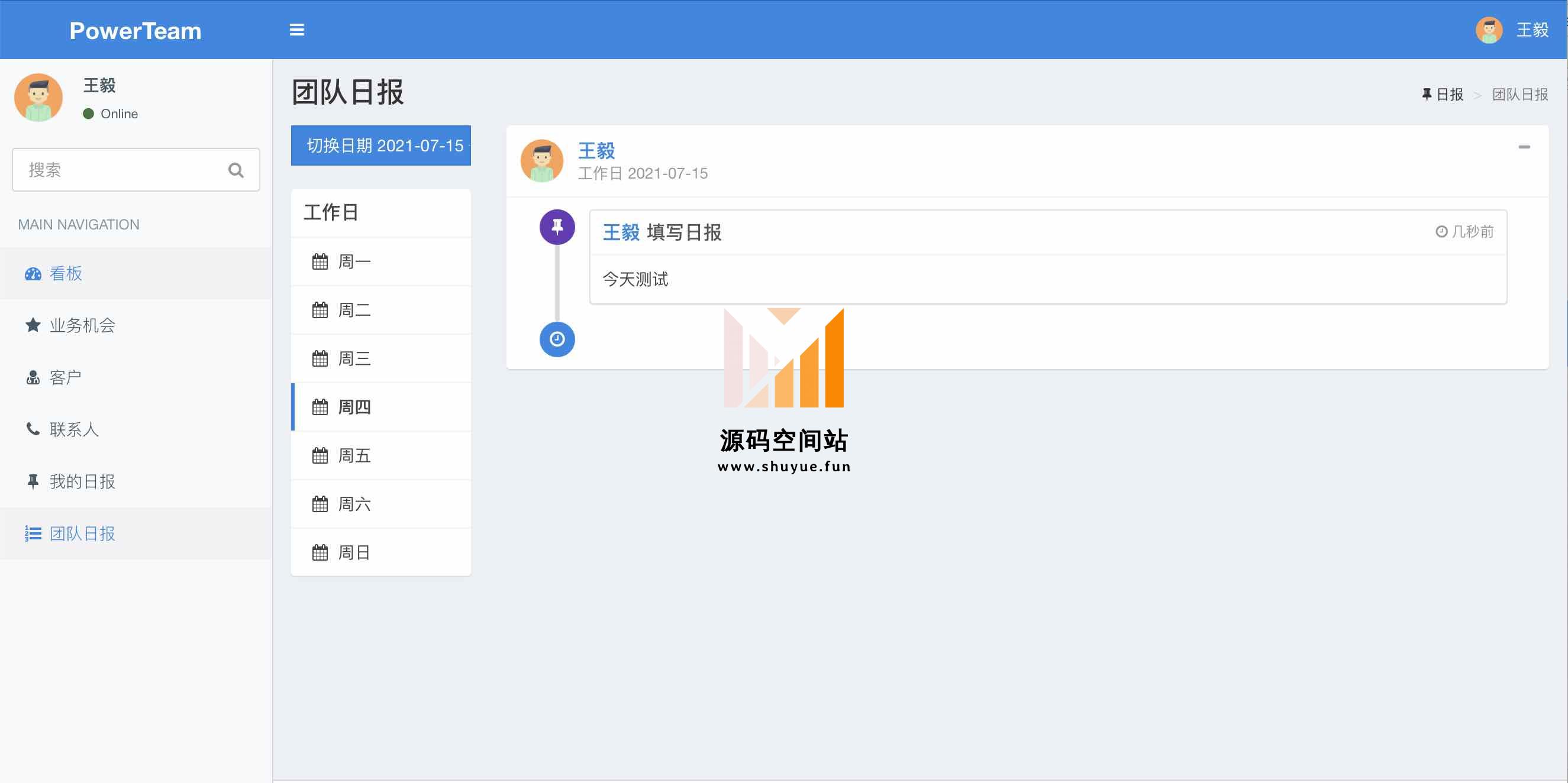Click the 今天测试 report text

click(x=635, y=279)
